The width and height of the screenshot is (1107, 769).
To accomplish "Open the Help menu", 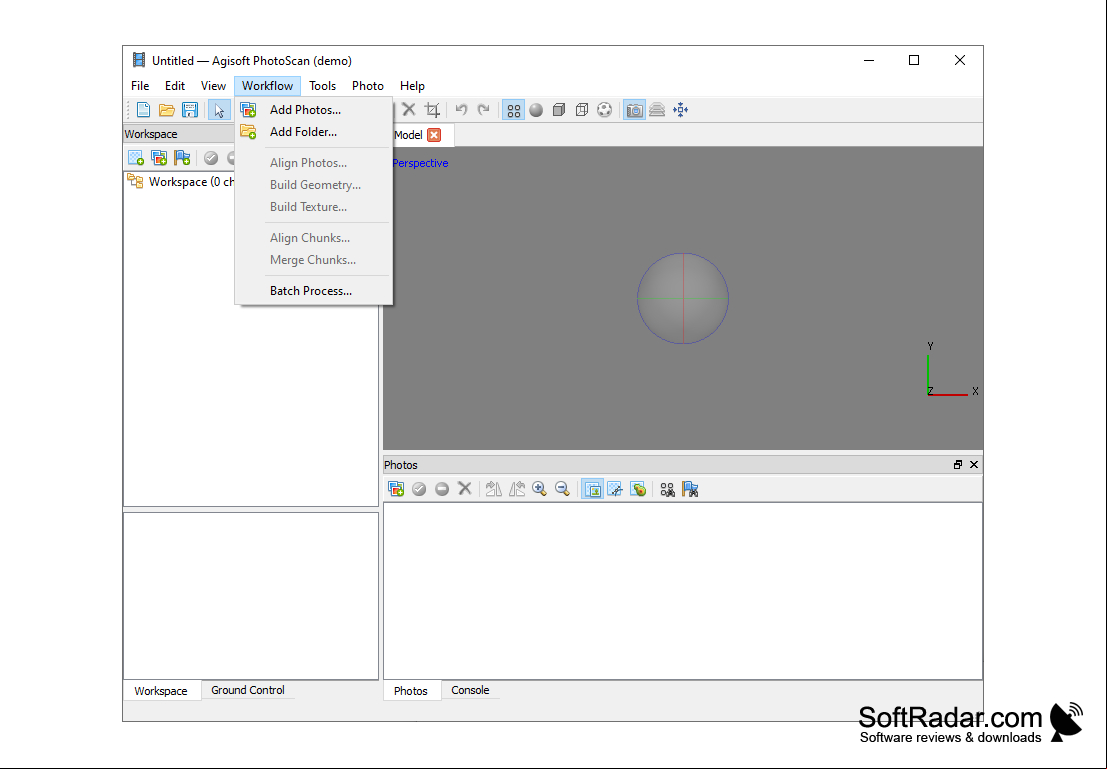I will (412, 85).
